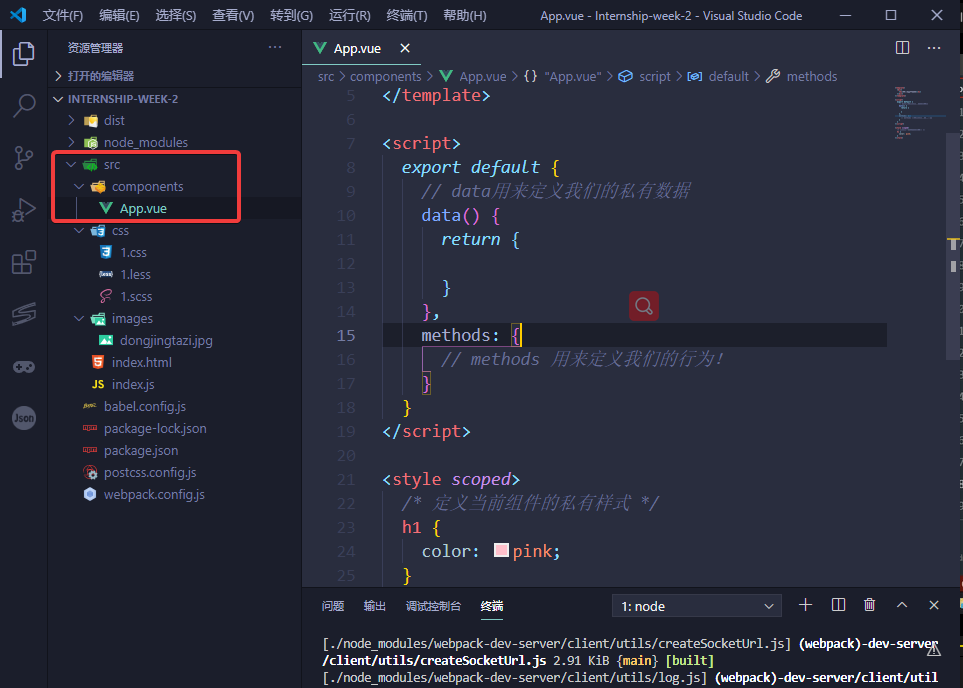Open postcss.config.js file
963x688 pixels.
coord(175,472)
